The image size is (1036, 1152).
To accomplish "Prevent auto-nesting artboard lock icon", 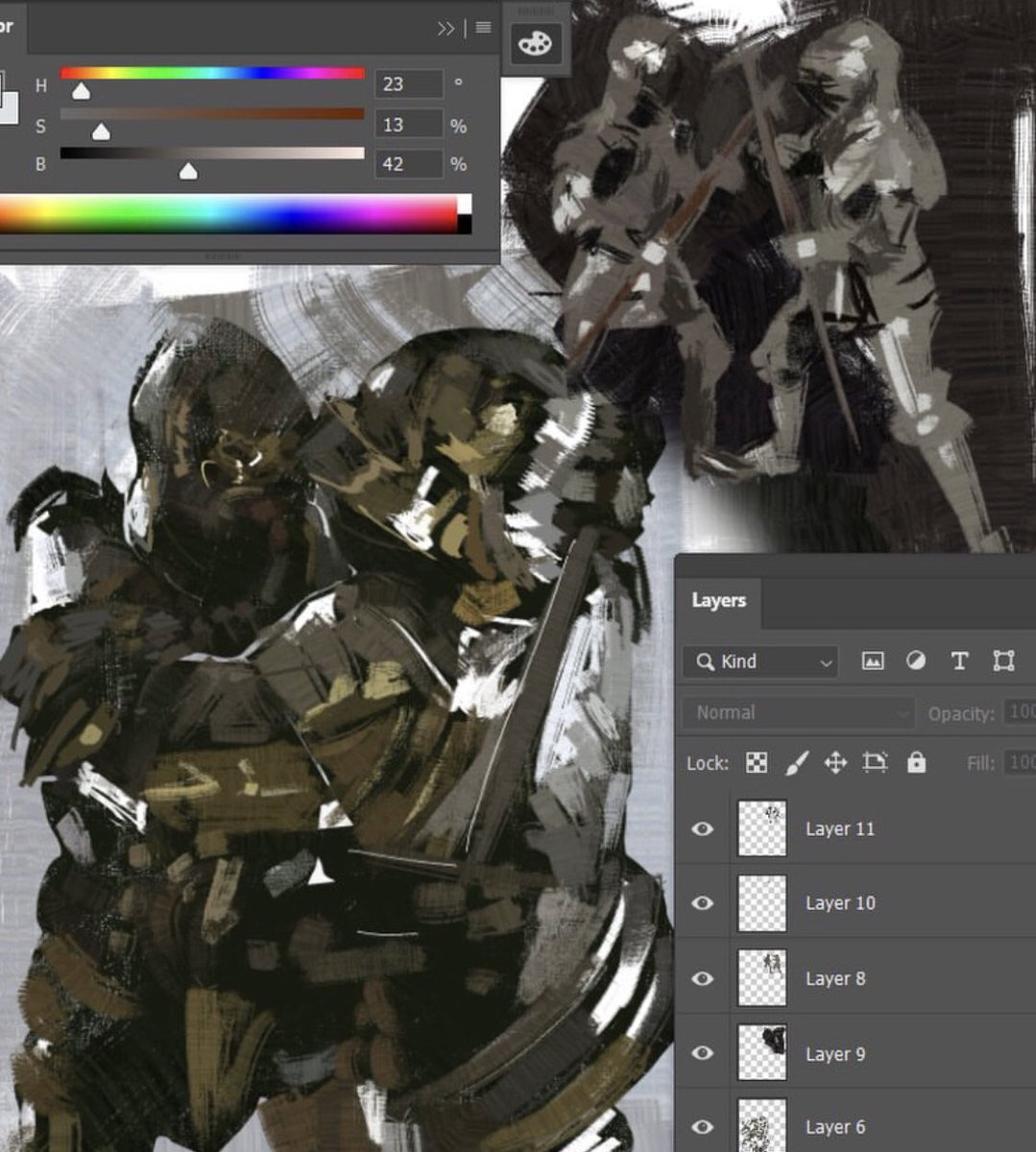I will [875, 763].
